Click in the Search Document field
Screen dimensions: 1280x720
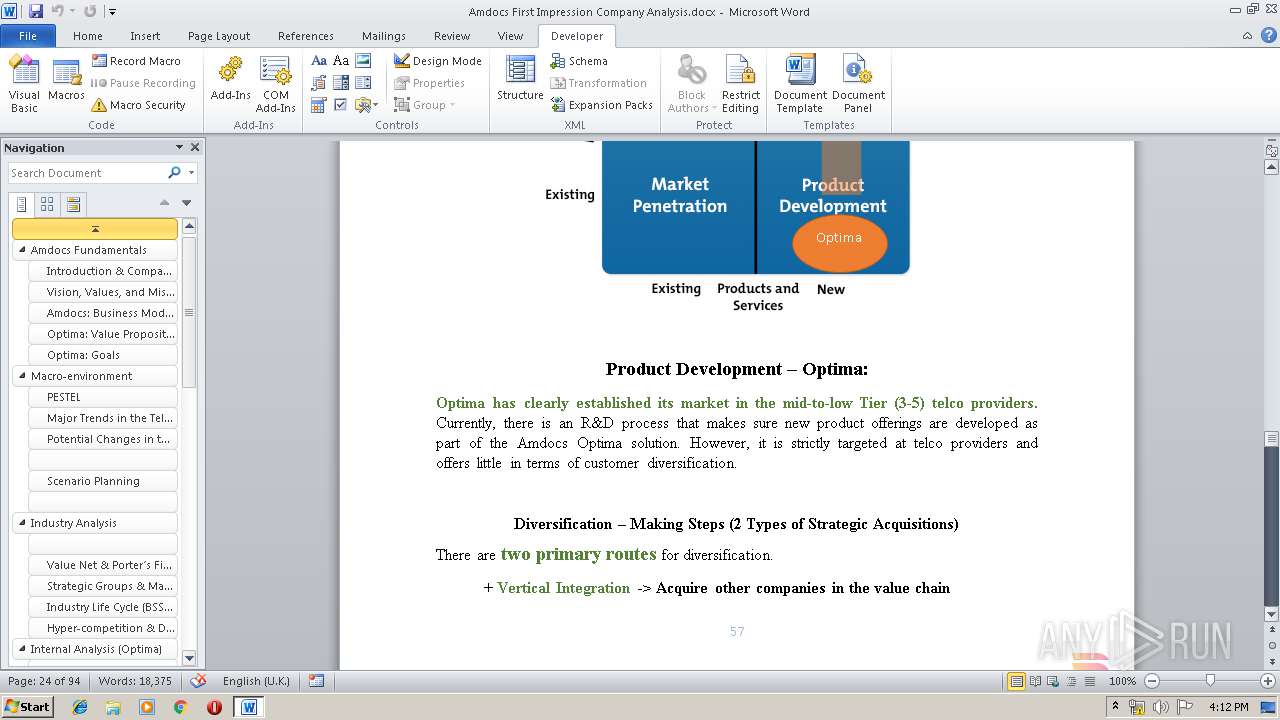[x=88, y=173]
